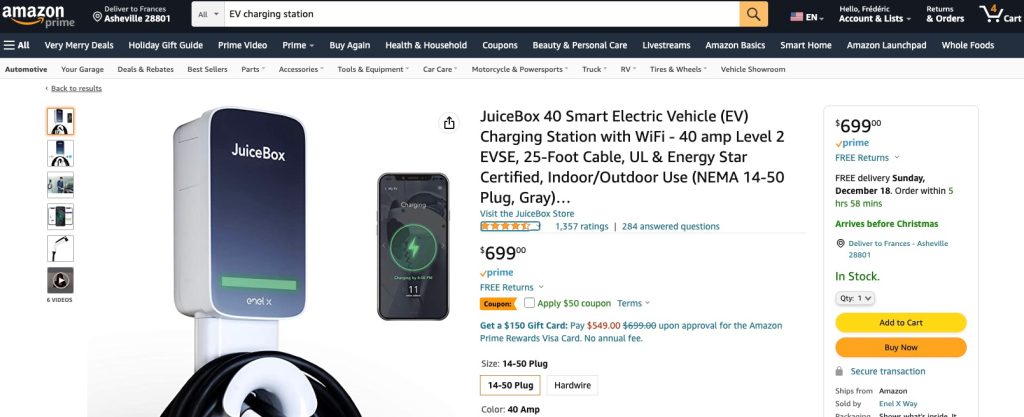Play the 6 Videos thumbnail
The height and width of the screenshot is (417, 1024).
(x=60, y=280)
